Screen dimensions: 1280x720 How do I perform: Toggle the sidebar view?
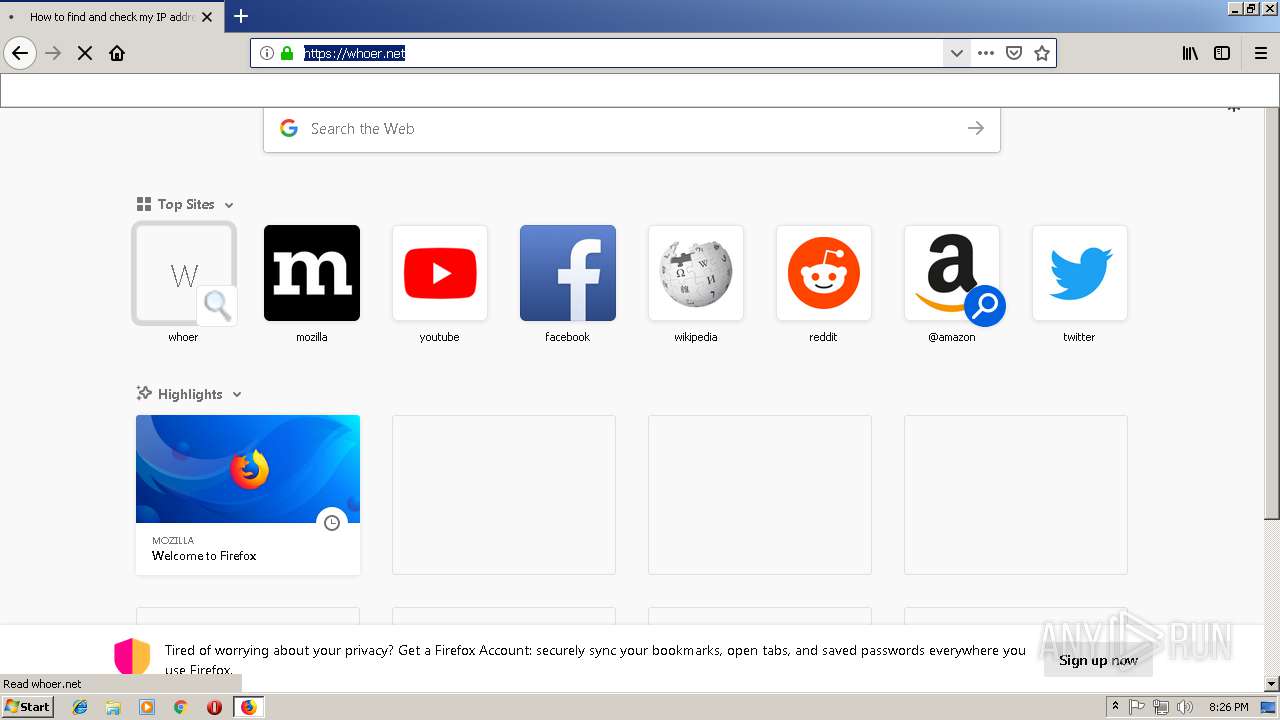(x=1222, y=53)
